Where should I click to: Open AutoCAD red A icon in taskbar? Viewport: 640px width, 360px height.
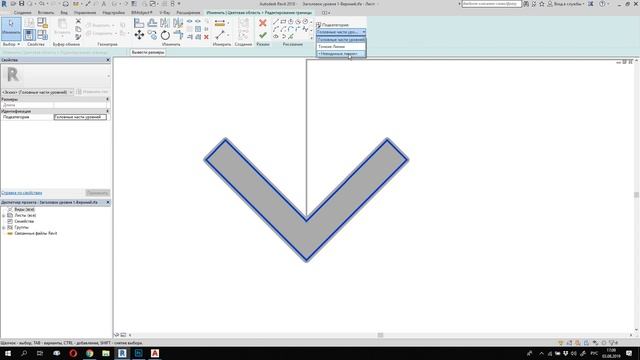(155, 353)
